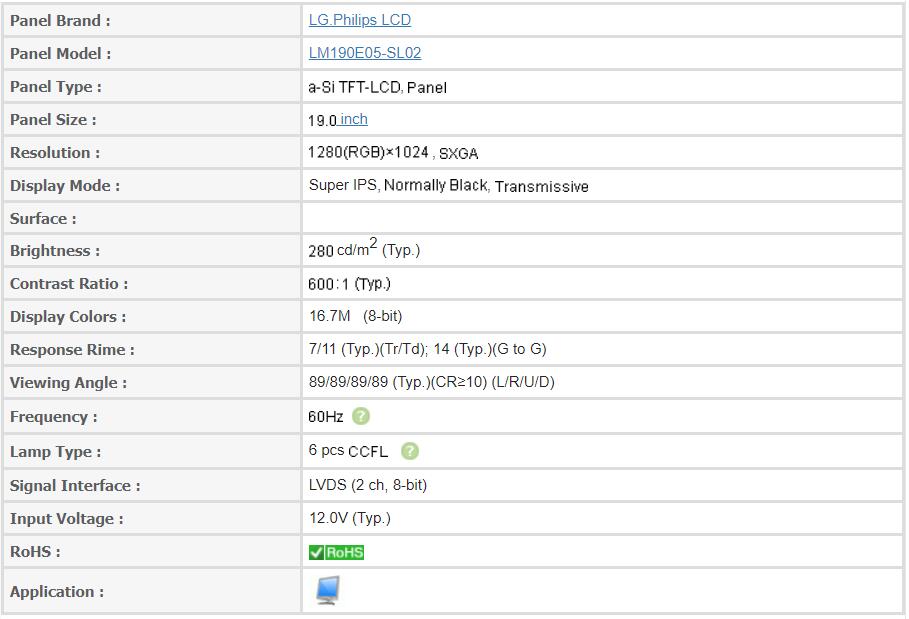Open the LG.Philips LCD brand link
The image size is (909, 619).
pos(359,20)
